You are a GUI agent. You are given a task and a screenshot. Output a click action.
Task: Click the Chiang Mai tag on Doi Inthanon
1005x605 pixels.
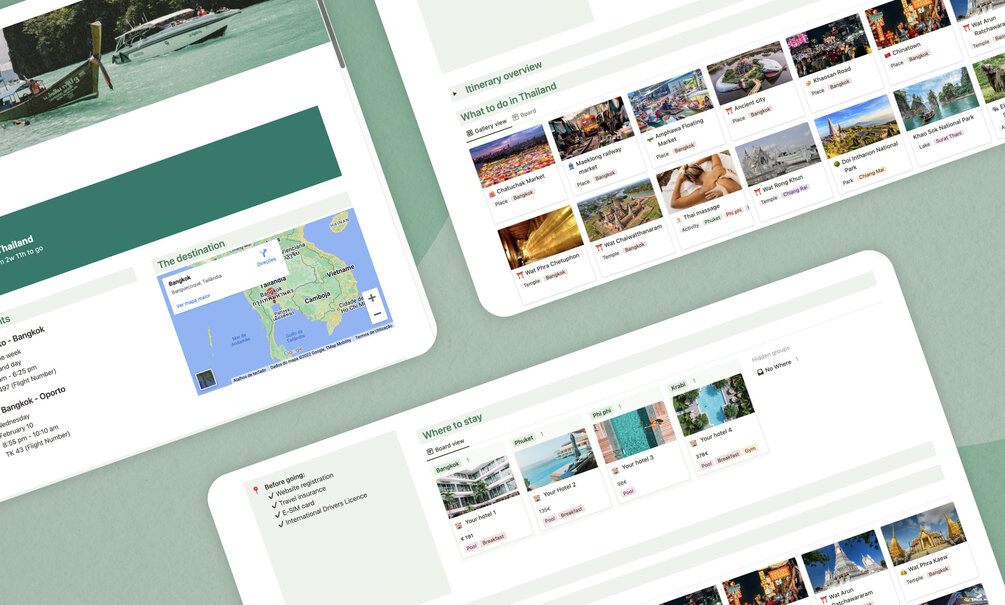point(870,174)
